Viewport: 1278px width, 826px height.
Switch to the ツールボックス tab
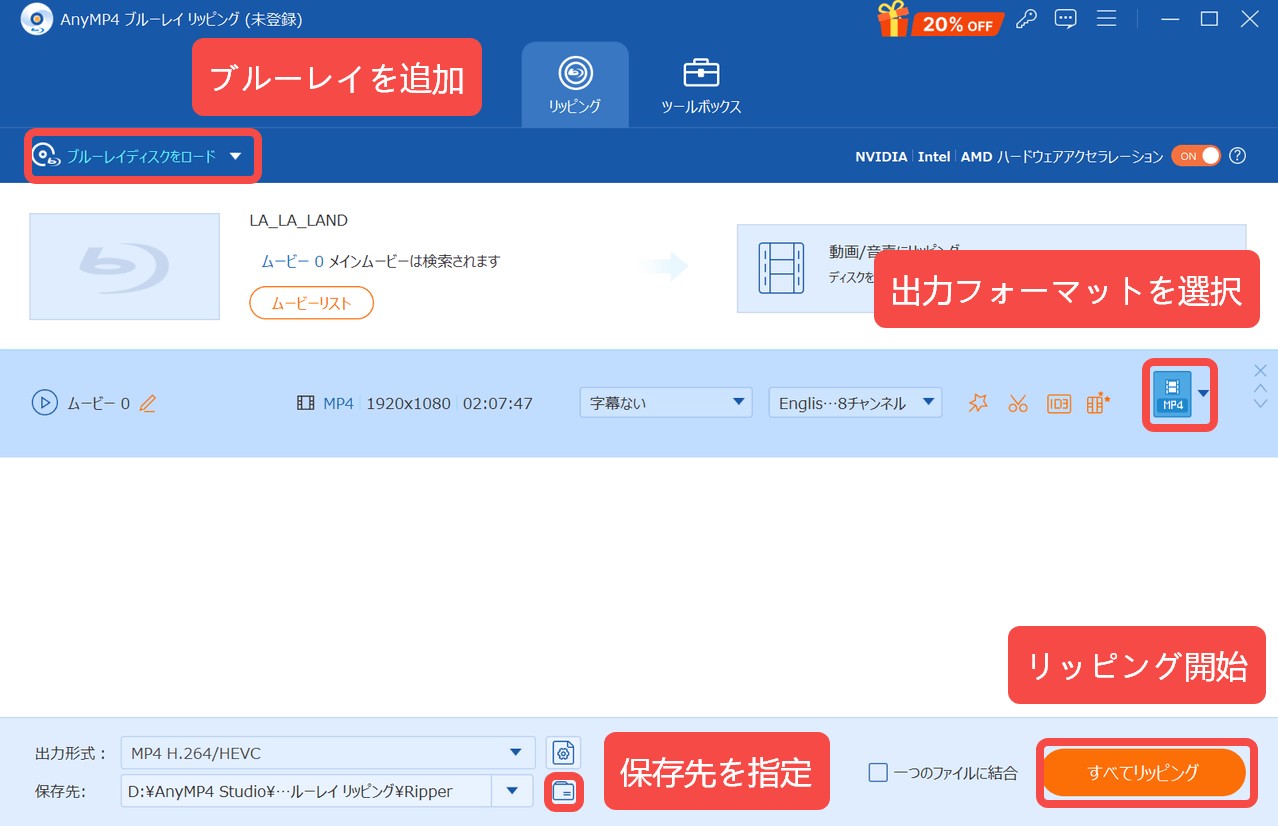pyautogui.click(x=701, y=85)
